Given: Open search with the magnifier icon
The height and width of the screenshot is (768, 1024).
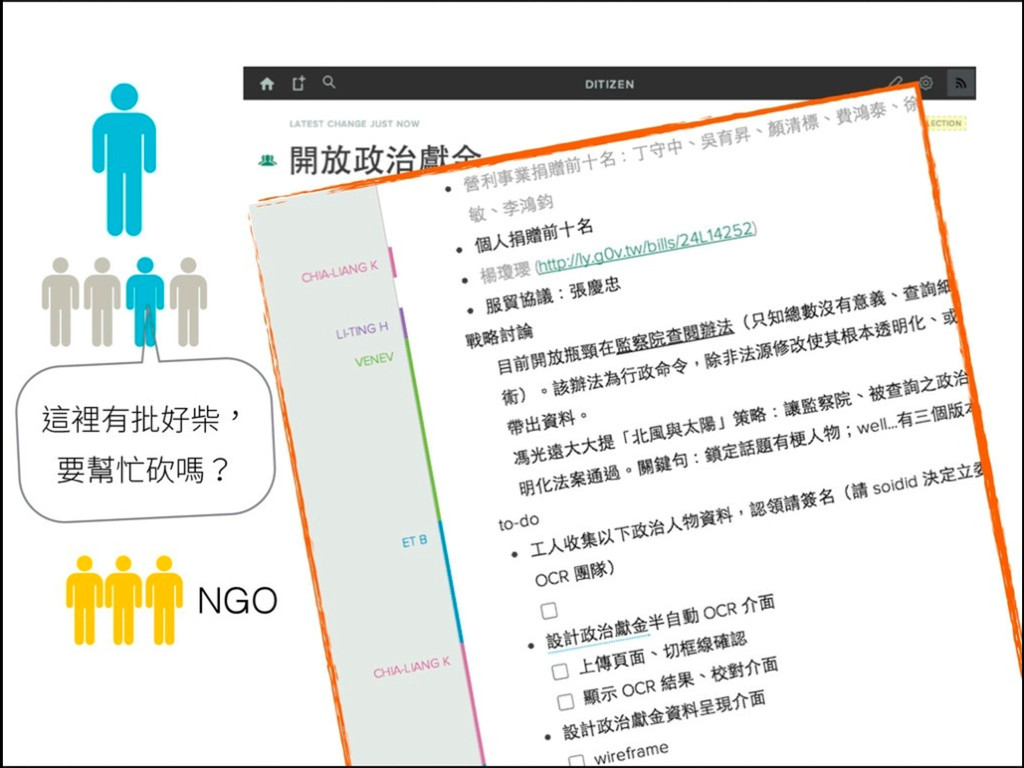Looking at the screenshot, I should pos(329,82).
